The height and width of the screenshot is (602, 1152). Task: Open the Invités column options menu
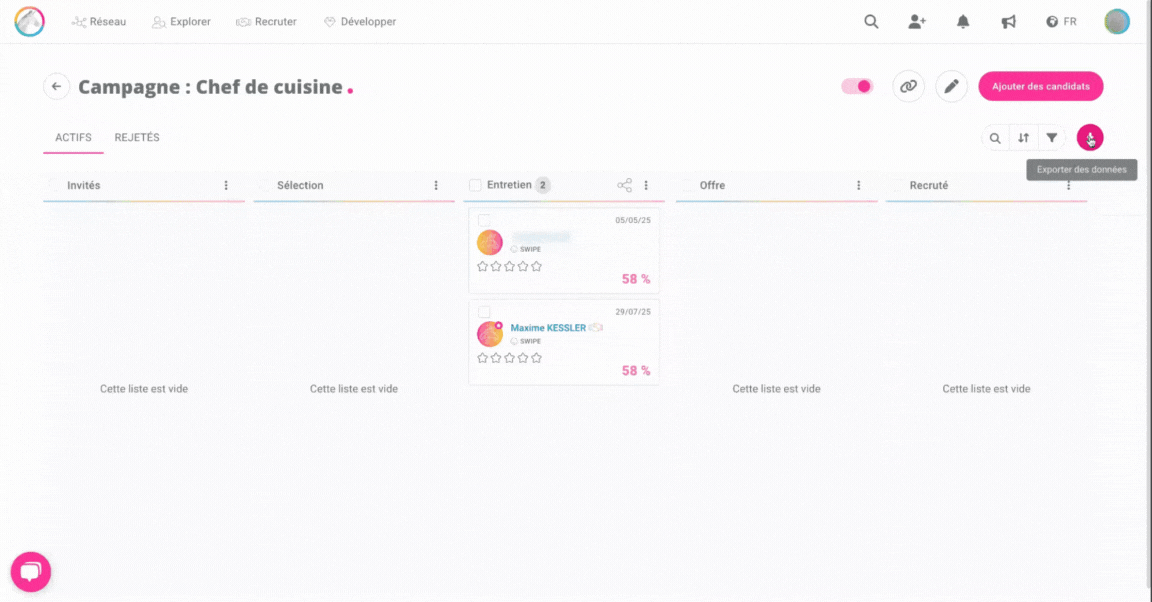(x=226, y=185)
